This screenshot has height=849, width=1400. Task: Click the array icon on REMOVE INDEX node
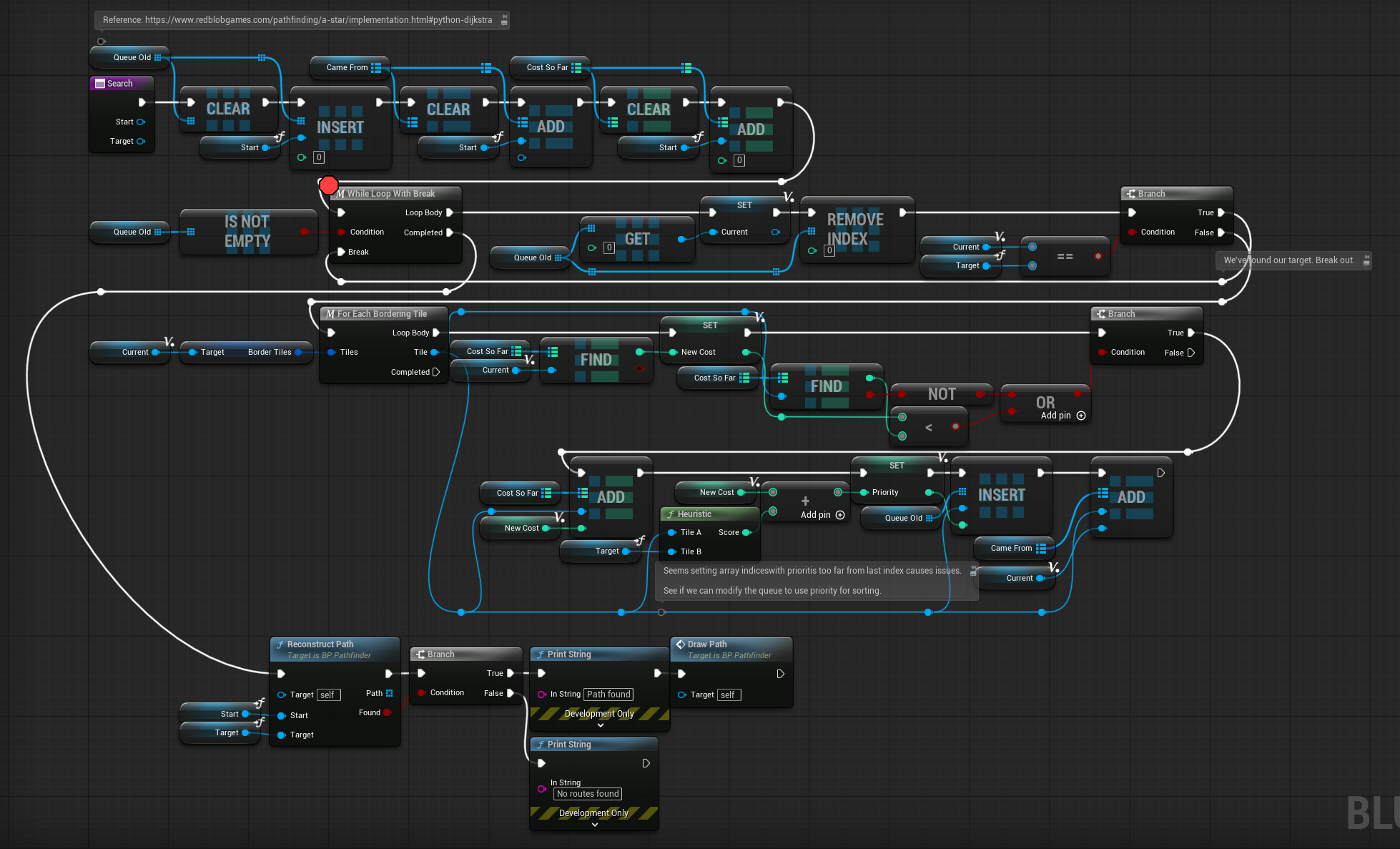(811, 230)
